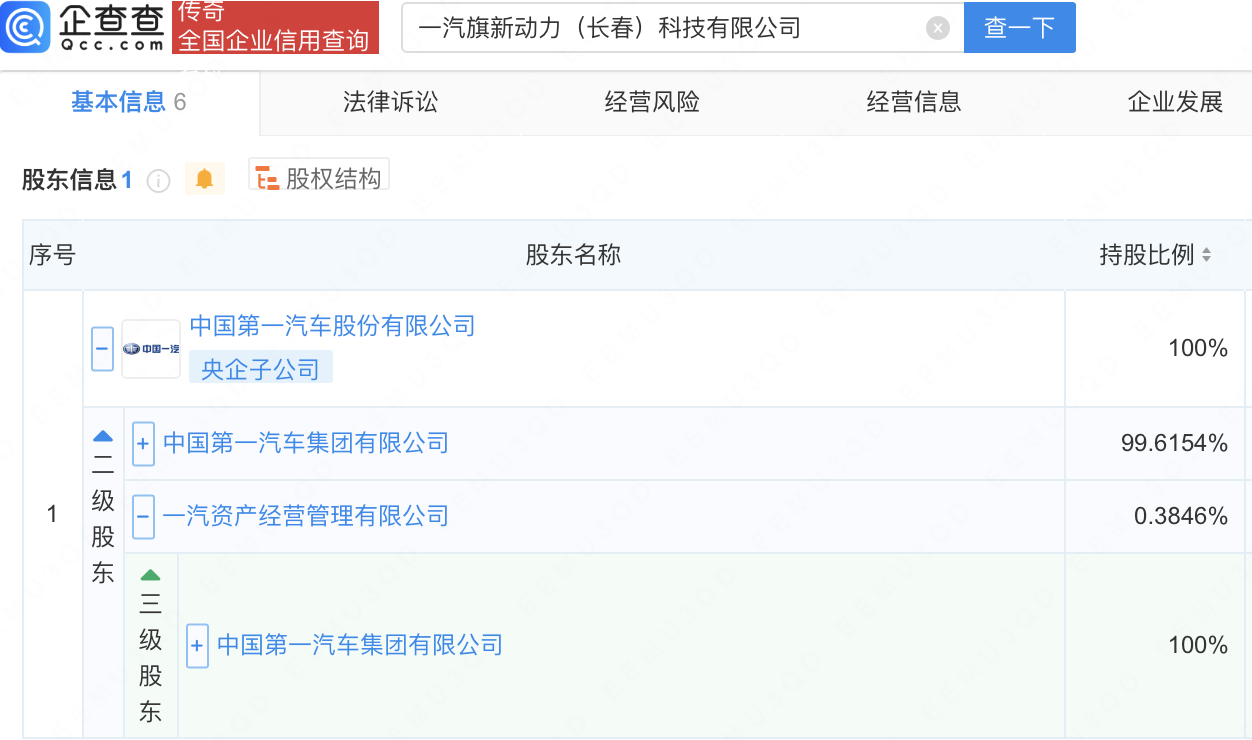Open 中国第一汽车集团有限公司 link with 99.6154%
The height and width of the screenshot is (740, 1252).
click(x=306, y=442)
